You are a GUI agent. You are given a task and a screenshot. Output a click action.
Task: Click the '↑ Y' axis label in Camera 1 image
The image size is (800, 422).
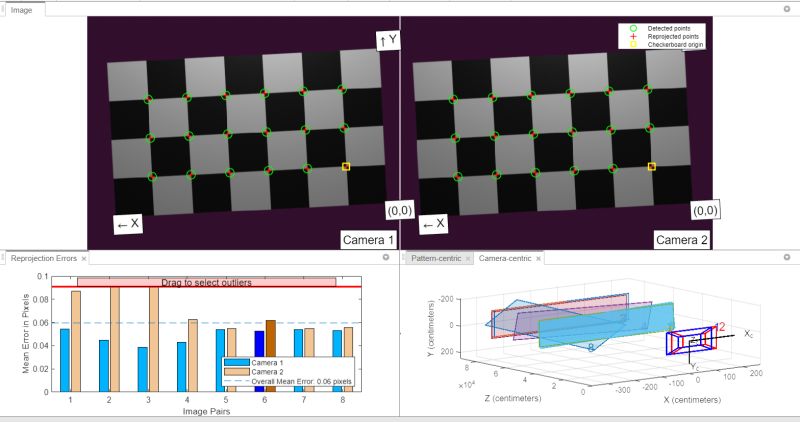click(x=388, y=40)
